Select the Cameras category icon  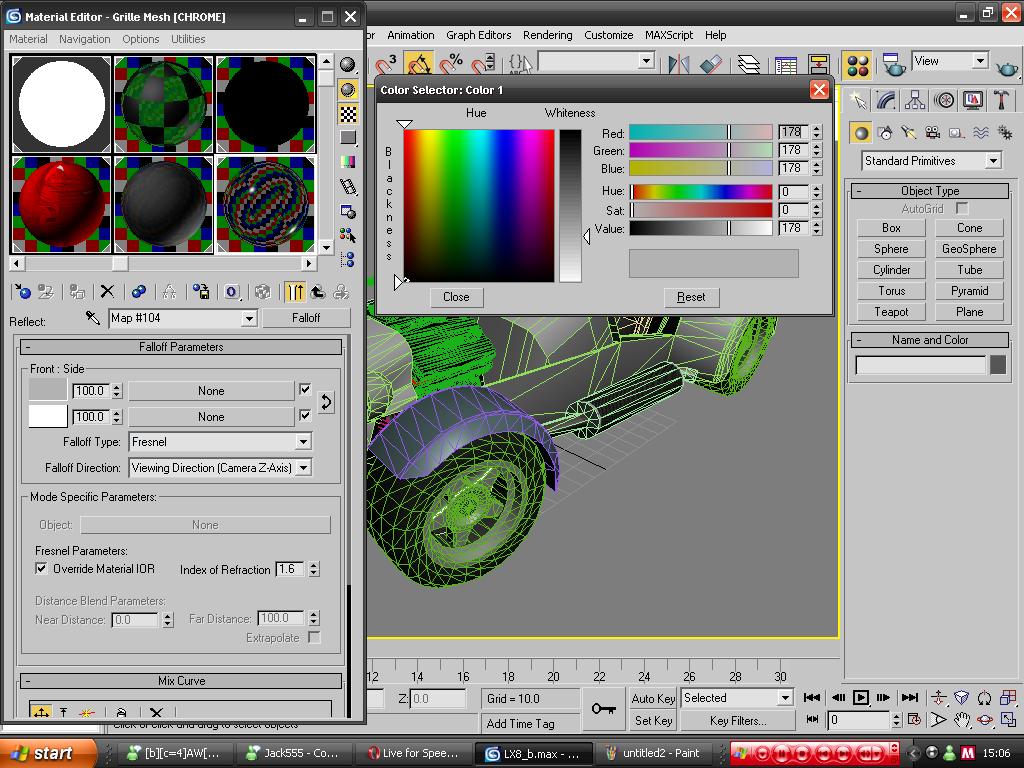pyautogui.click(x=932, y=133)
